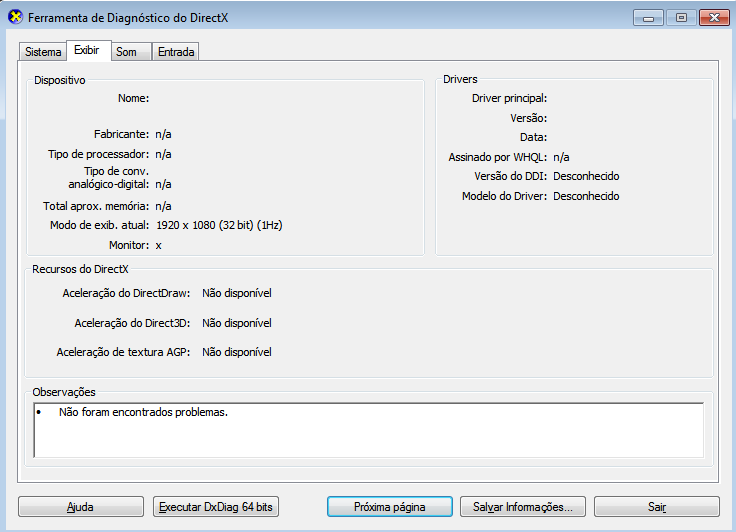This screenshot has width=736, height=532.
Task: Click the DirectX icon in the title bar
Action: pos(15,17)
